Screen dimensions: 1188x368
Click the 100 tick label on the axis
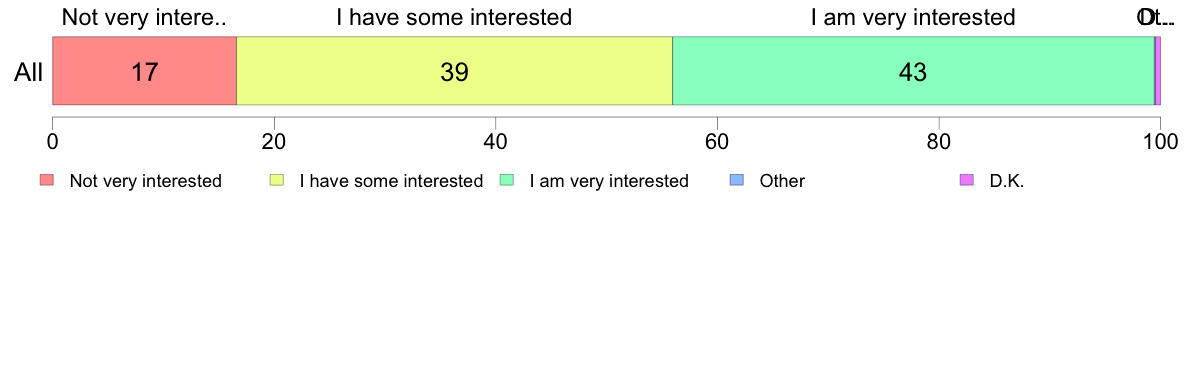[x=1159, y=140]
